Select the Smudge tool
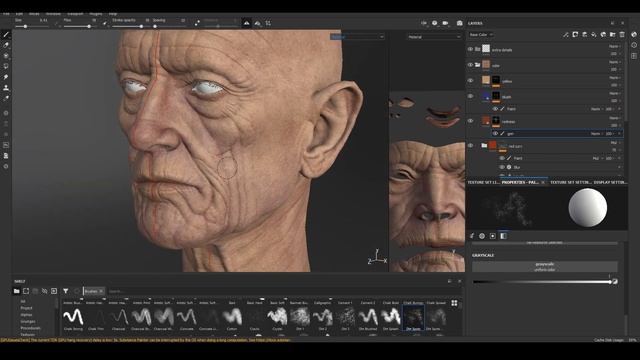 (x=6, y=77)
